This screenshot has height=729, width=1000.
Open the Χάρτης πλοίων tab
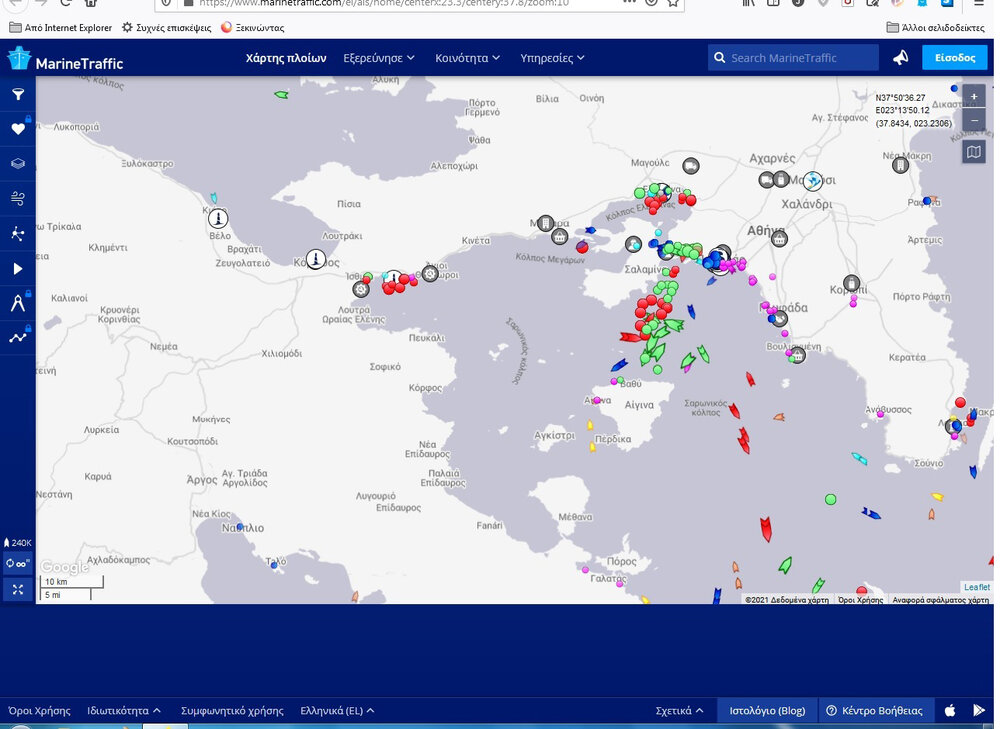(286, 58)
